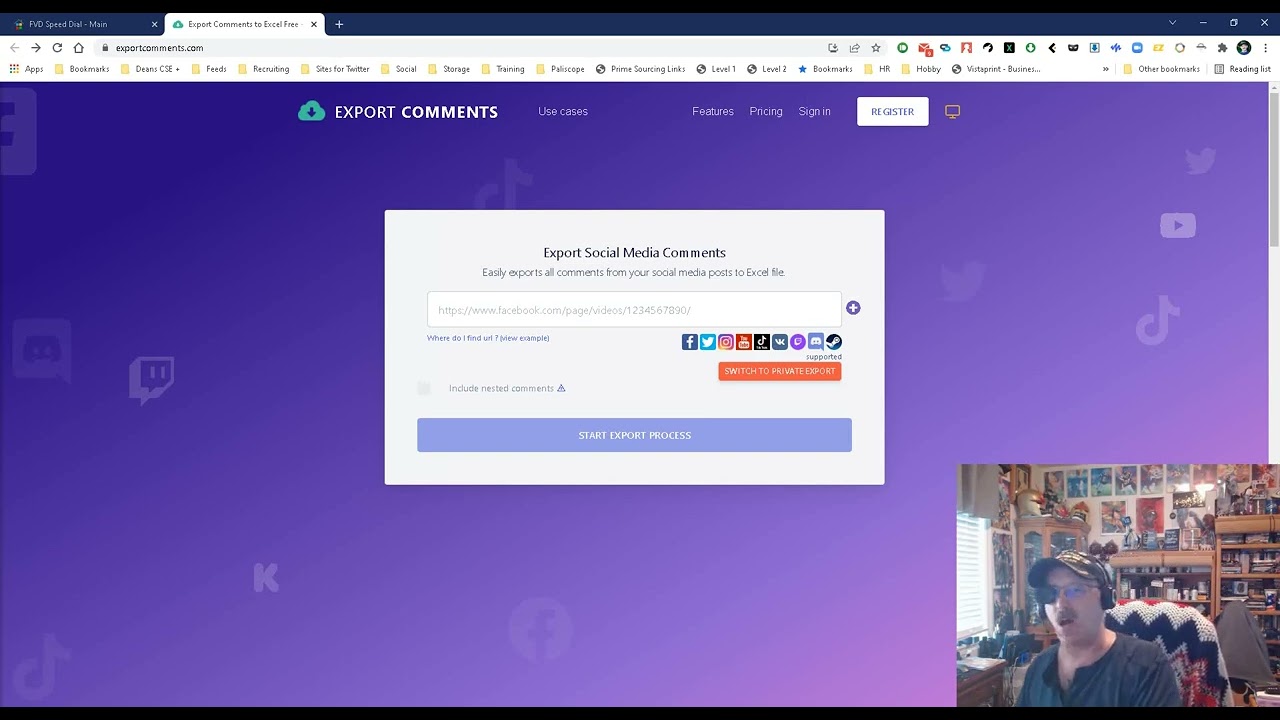This screenshot has width=1280, height=720.
Task: Go to the browser home page icon
Action: tap(79, 48)
